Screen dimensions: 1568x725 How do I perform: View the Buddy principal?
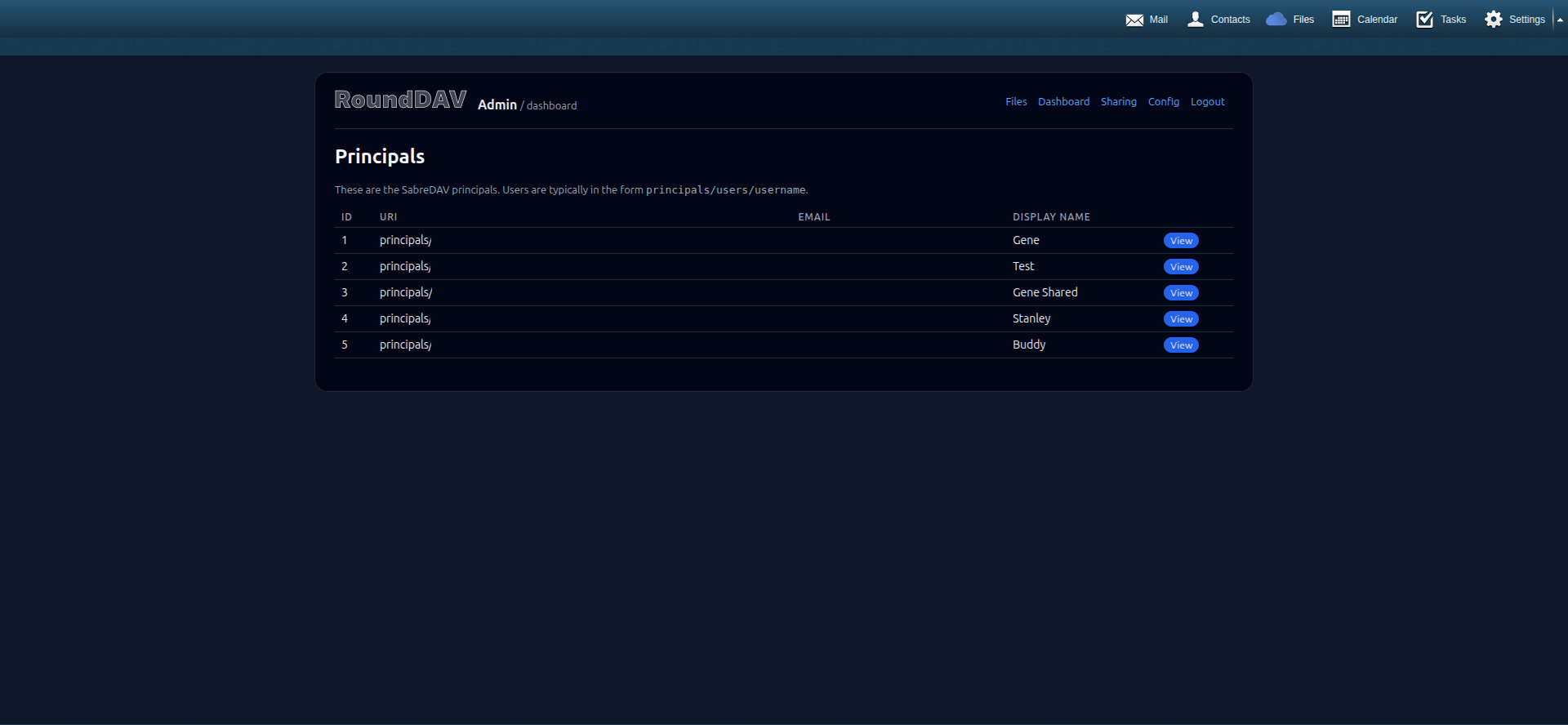pyautogui.click(x=1181, y=345)
